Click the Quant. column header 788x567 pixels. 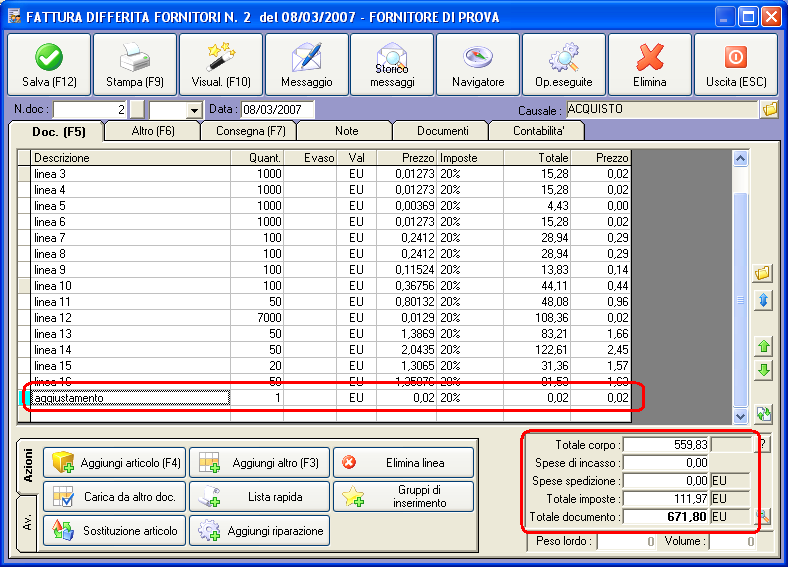pyautogui.click(x=257, y=158)
